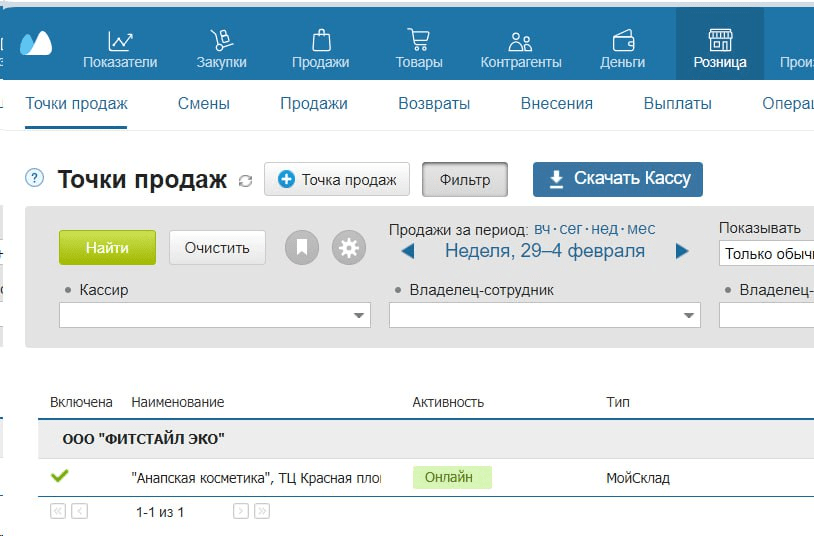The height and width of the screenshot is (536, 814).
Task: Click the help question mark icon
Action: coord(35,178)
